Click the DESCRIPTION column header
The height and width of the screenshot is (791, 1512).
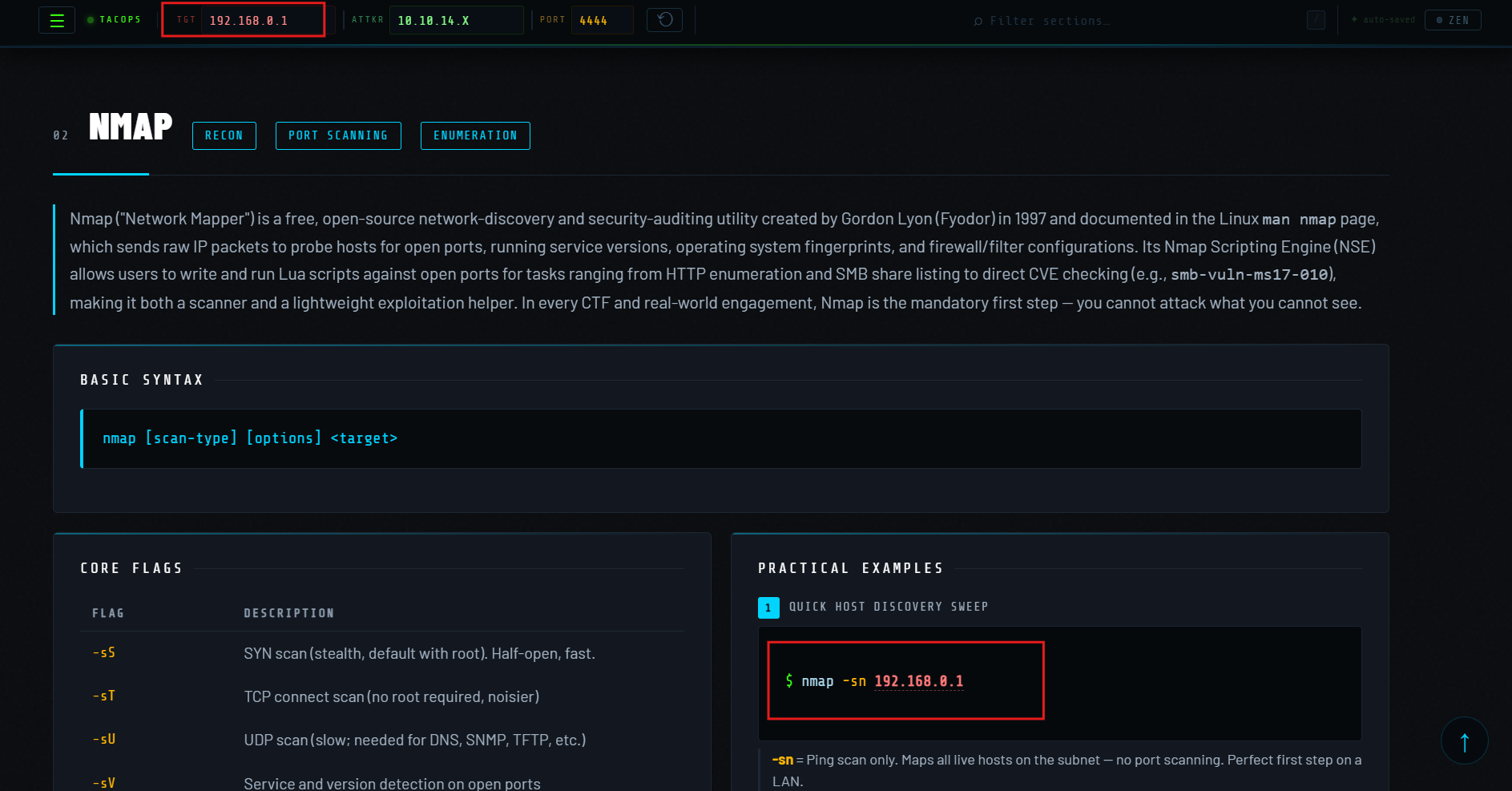pos(289,613)
